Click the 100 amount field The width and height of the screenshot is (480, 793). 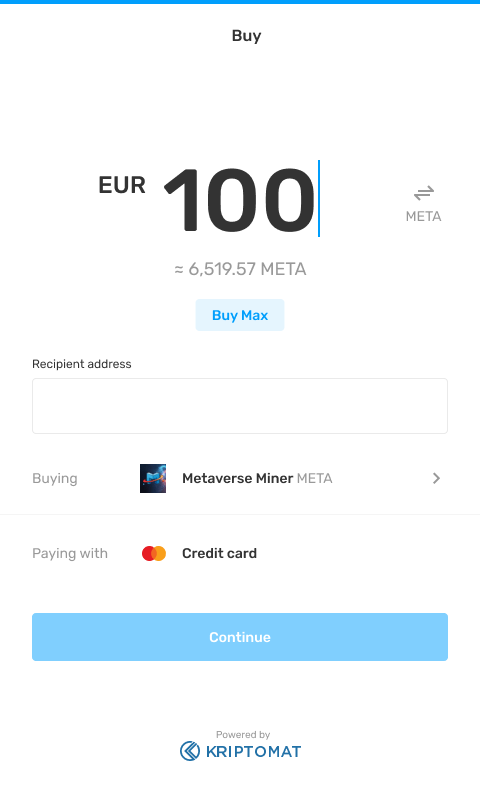[240, 200]
